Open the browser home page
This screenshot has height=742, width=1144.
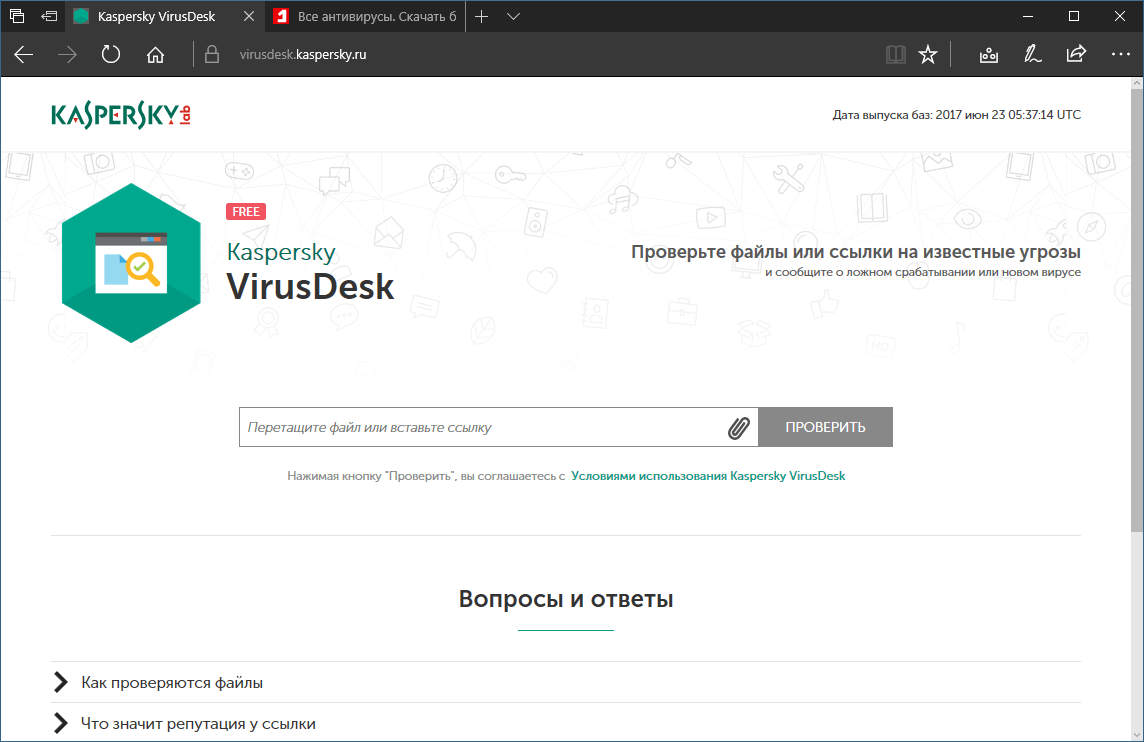point(155,55)
